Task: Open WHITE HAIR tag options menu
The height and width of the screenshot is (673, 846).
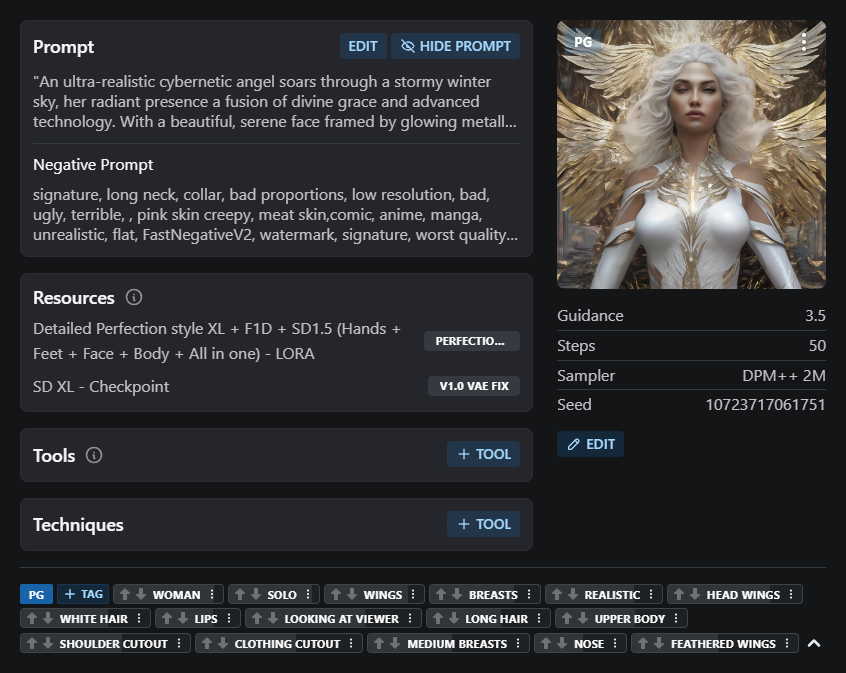Action: [x=139, y=618]
